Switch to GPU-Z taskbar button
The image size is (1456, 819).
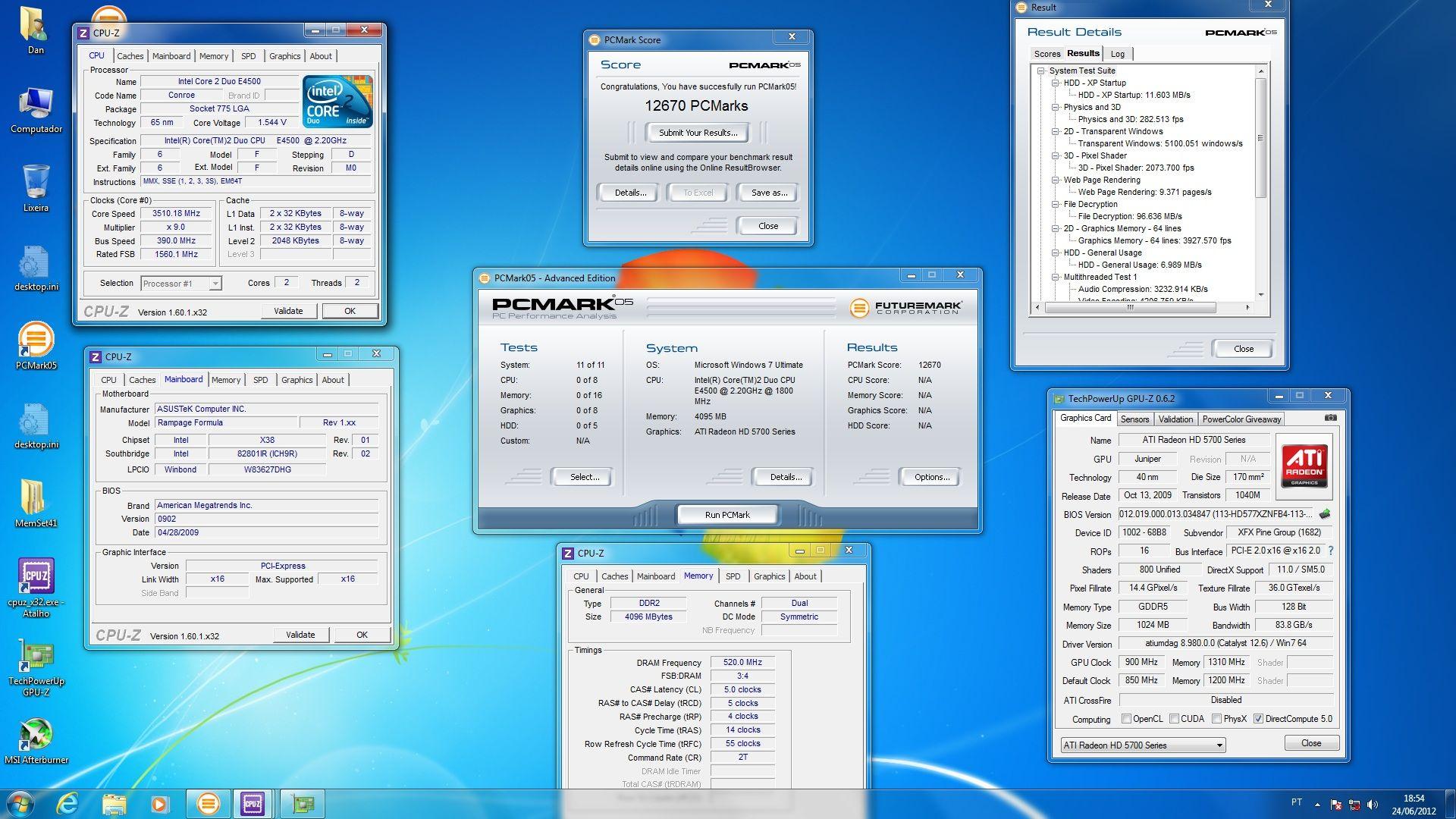[302, 804]
